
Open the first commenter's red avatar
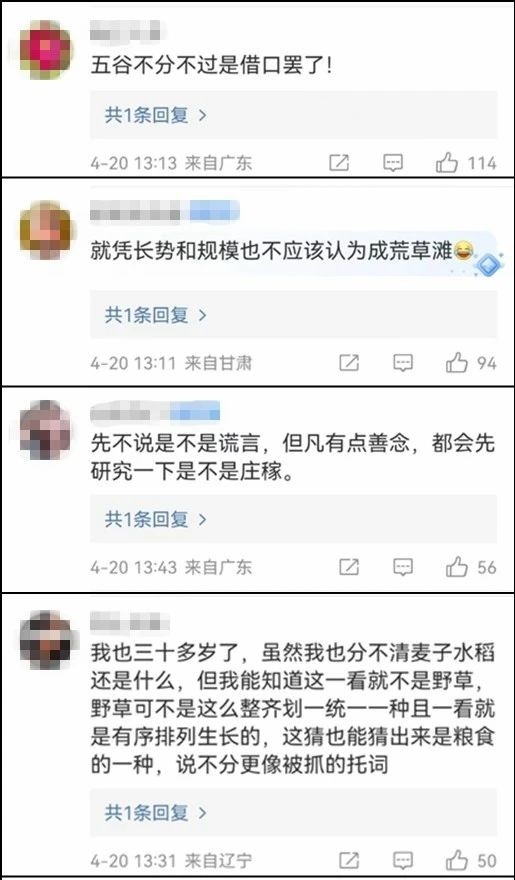point(46,49)
